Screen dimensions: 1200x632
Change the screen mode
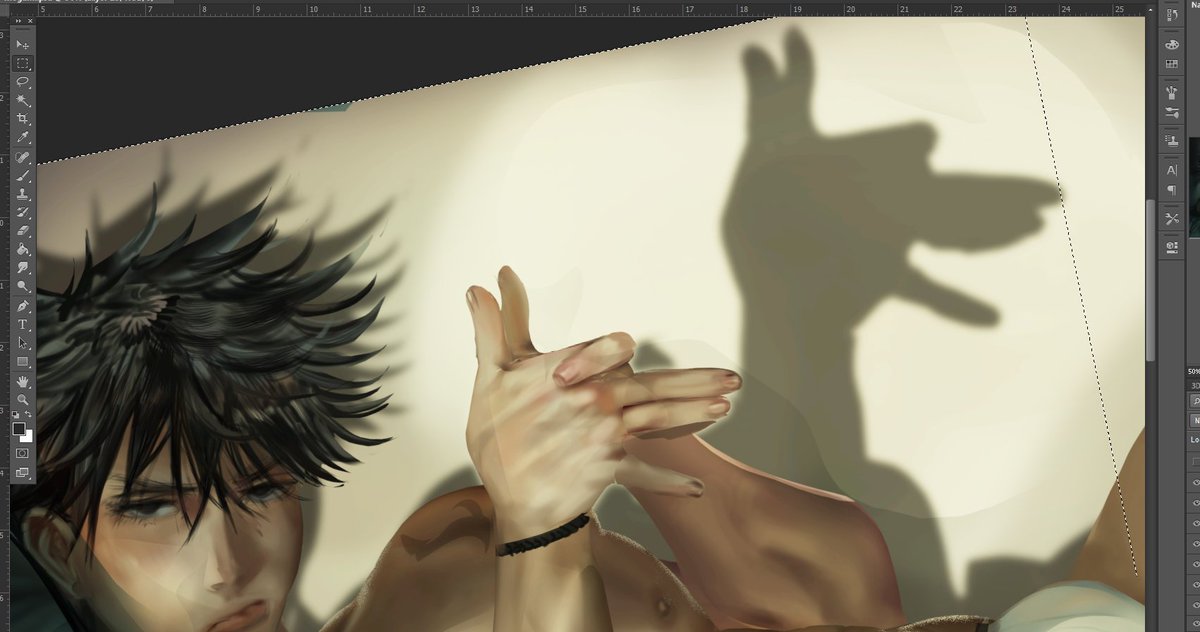(23, 473)
